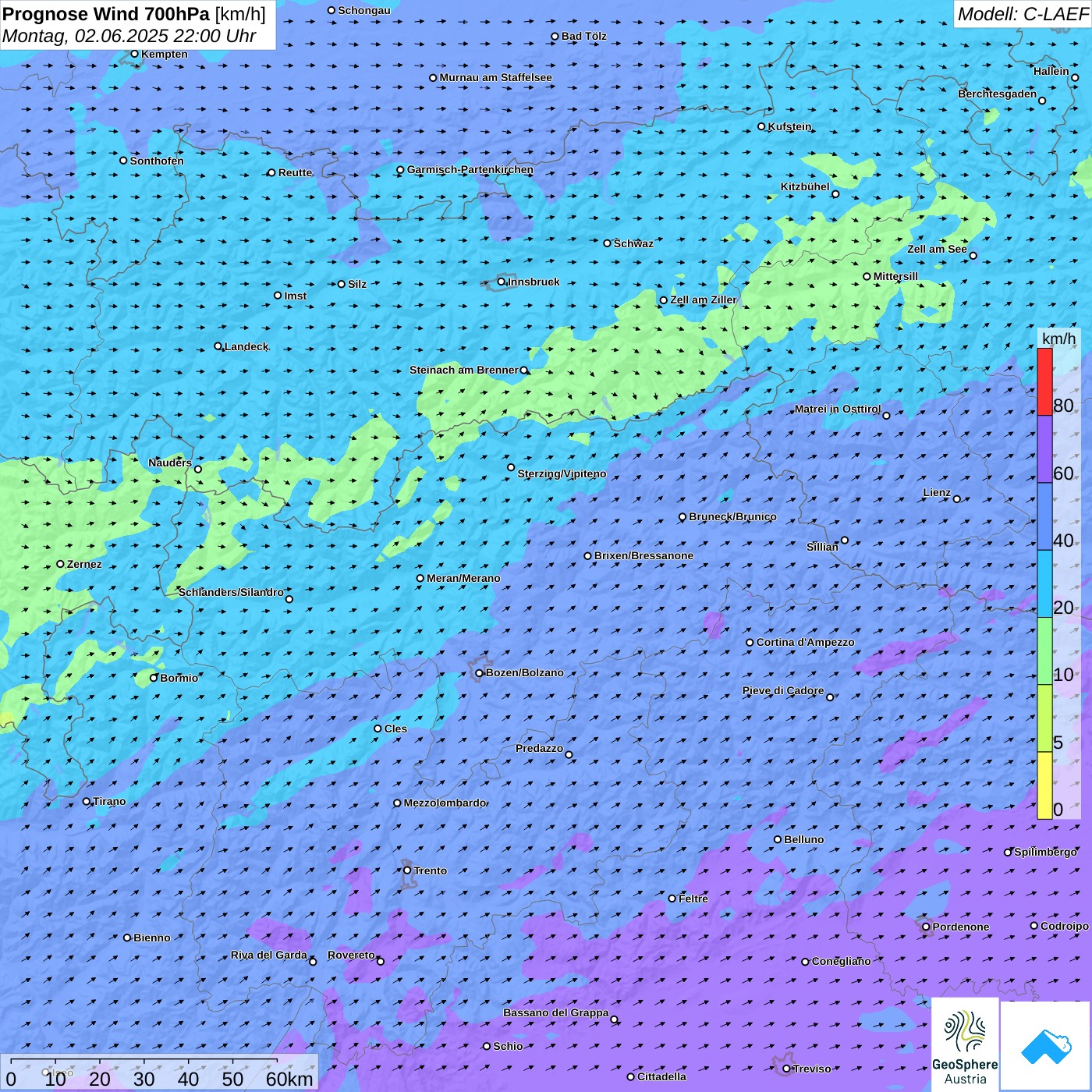The width and height of the screenshot is (1092, 1092).
Task: Click the Sonthofen label
Action: coord(157,161)
